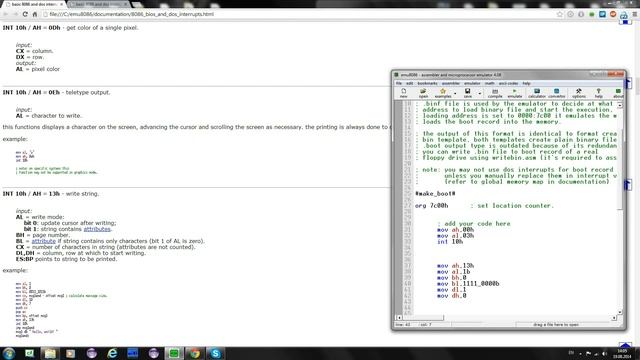The width and height of the screenshot is (640, 360).
Task: Open the assembler menu in emu8086
Action: pos(451,83)
